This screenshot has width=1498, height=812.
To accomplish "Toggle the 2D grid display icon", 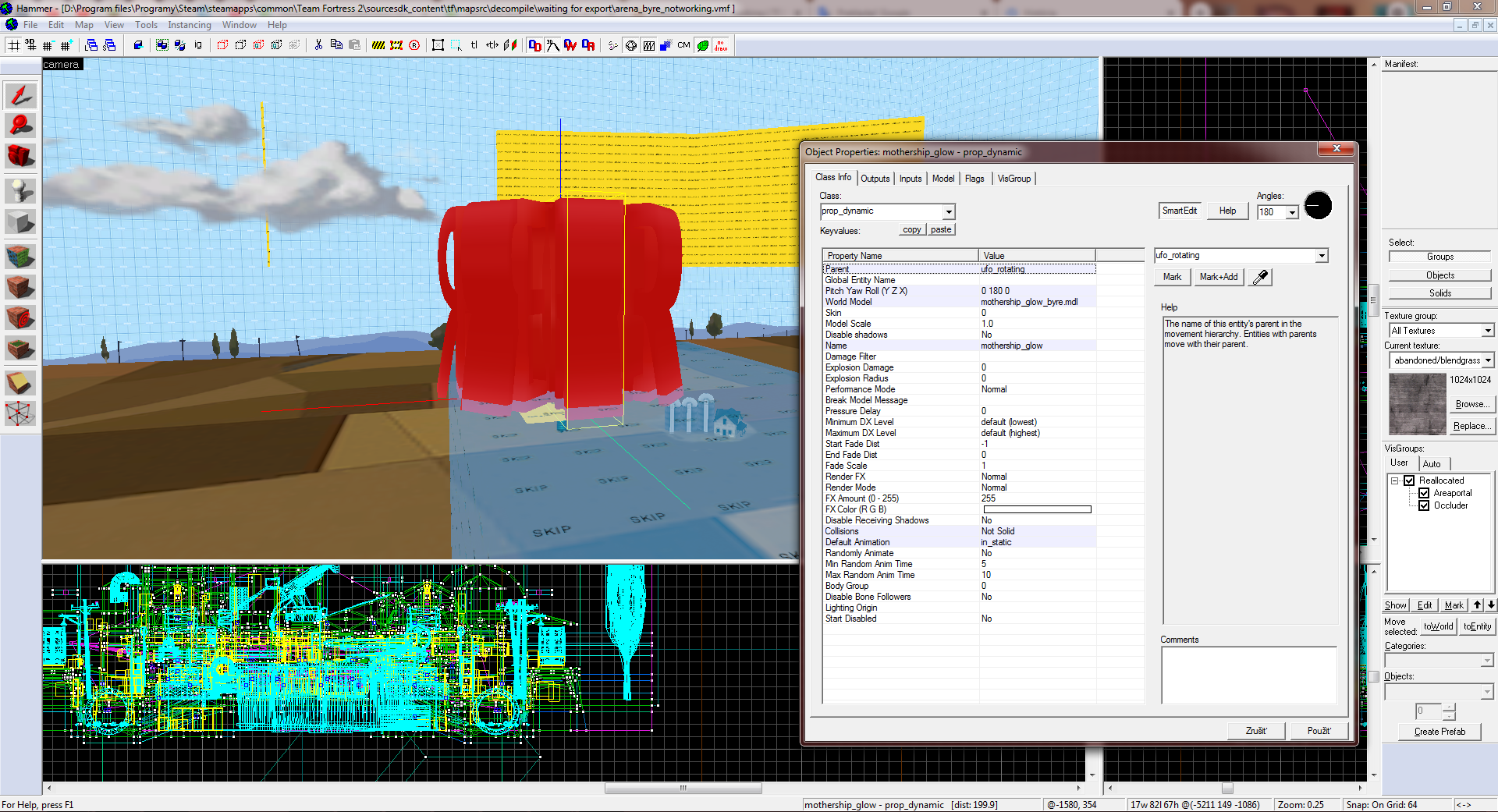I will click(x=14, y=45).
